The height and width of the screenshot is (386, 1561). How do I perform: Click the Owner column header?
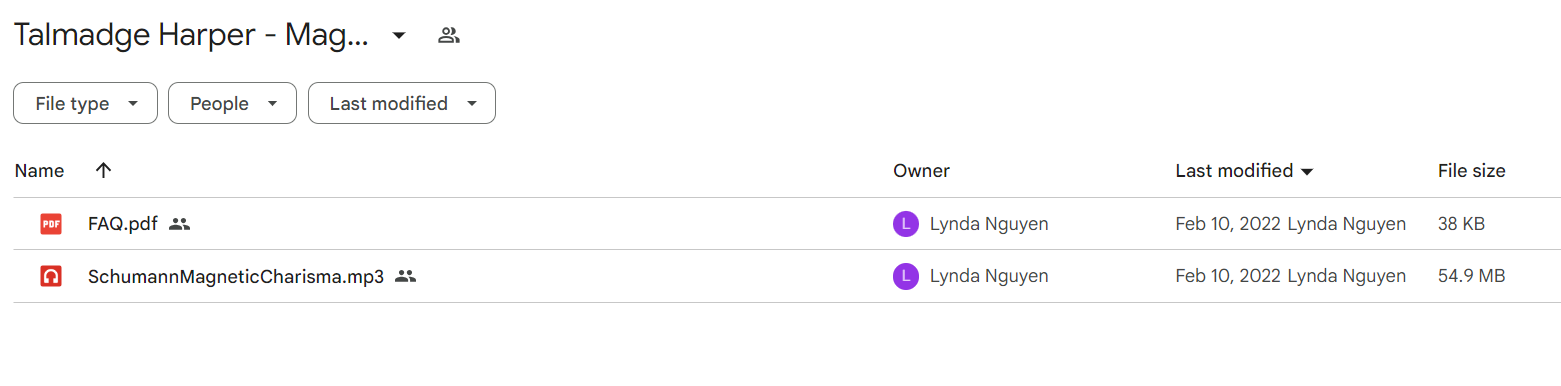[x=921, y=171]
